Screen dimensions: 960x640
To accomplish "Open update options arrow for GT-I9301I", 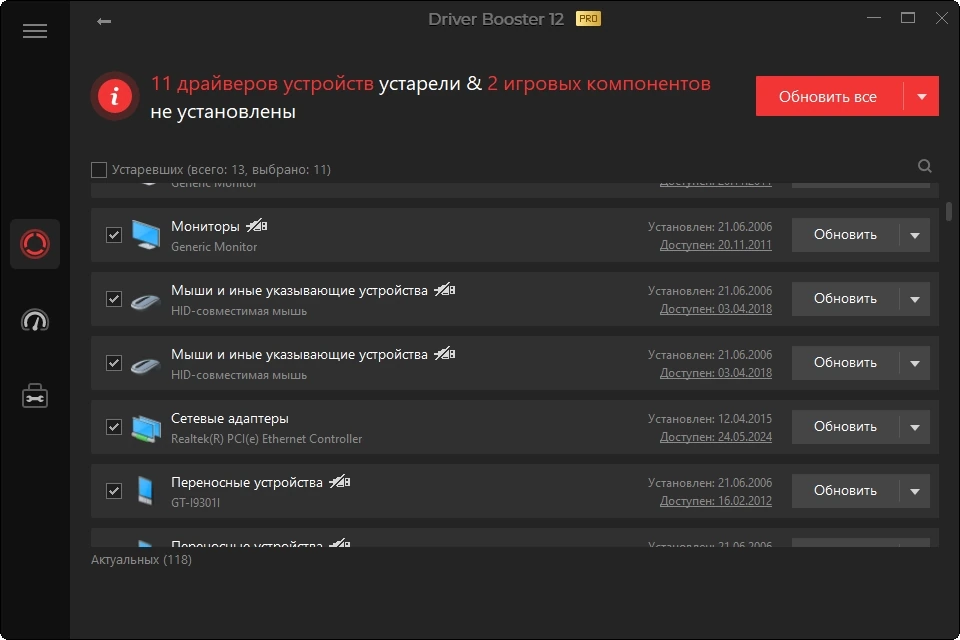I will pos(915,491).
